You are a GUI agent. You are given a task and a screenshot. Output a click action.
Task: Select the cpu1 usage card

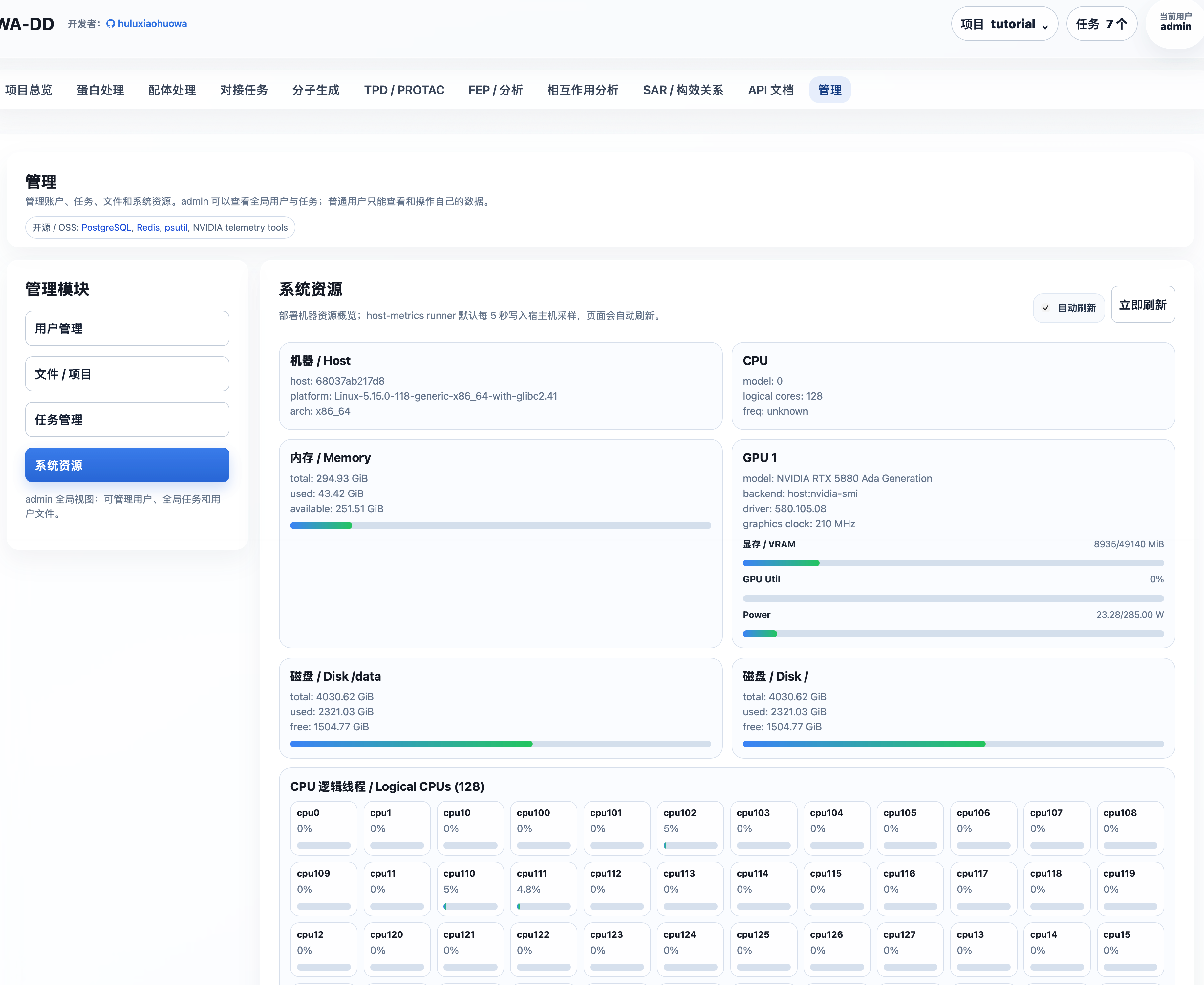point(397,828)
